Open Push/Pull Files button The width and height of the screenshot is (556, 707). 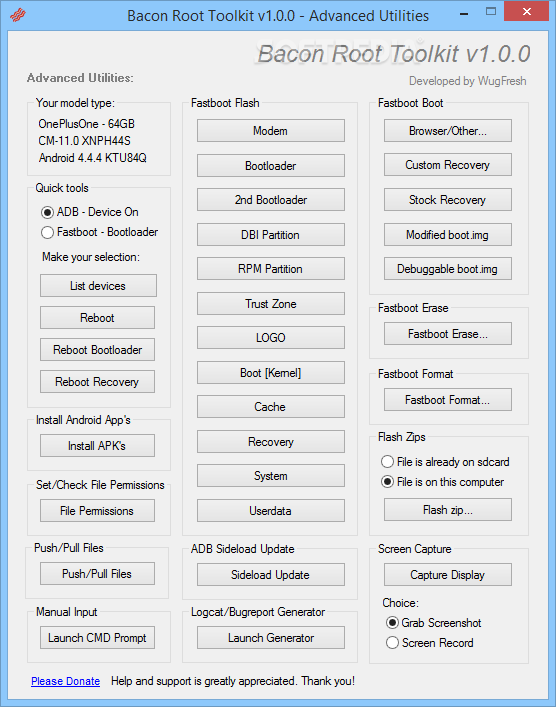coord(97,574)
